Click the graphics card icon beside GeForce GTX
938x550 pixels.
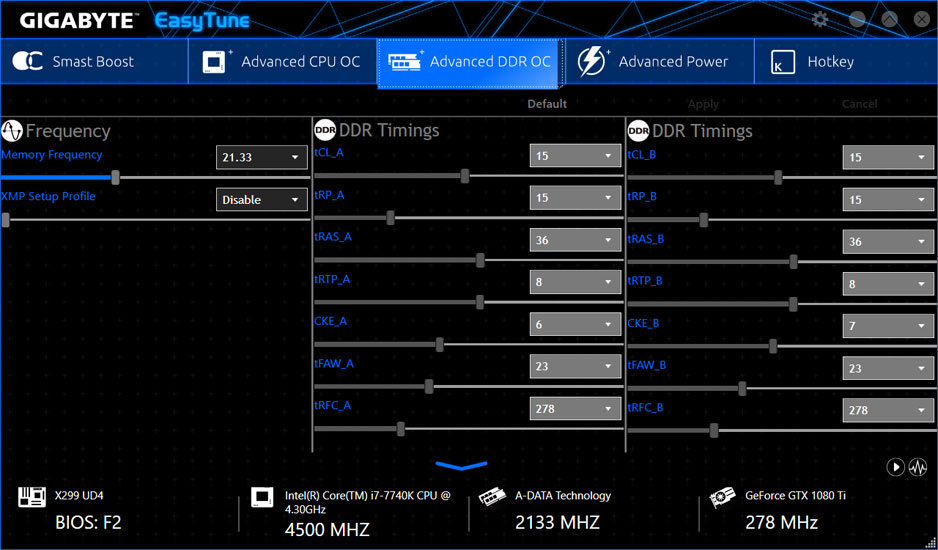click(x=722, y=497)
